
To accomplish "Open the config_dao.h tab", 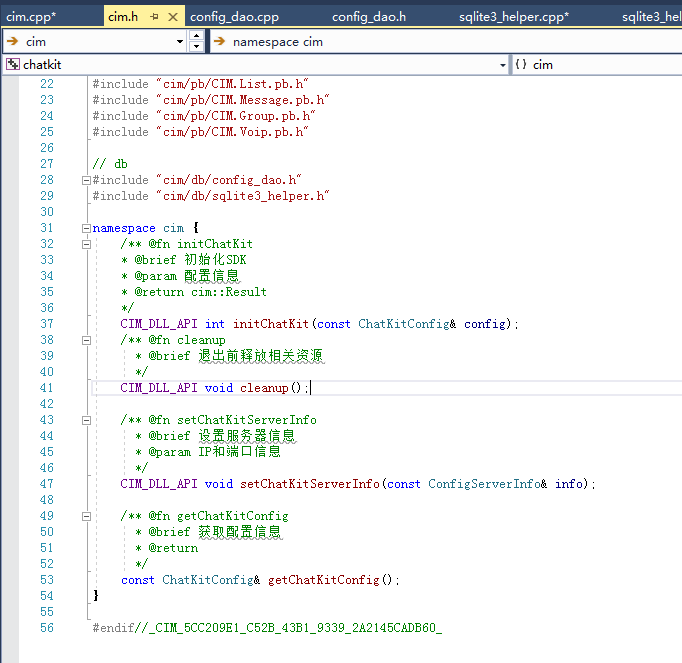I will pyautogui.click(x=369, y=17).
